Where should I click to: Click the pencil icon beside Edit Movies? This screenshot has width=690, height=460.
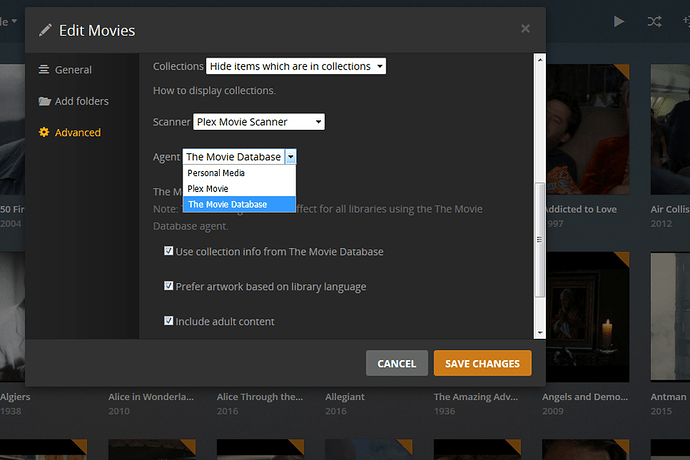coord(45,30)
